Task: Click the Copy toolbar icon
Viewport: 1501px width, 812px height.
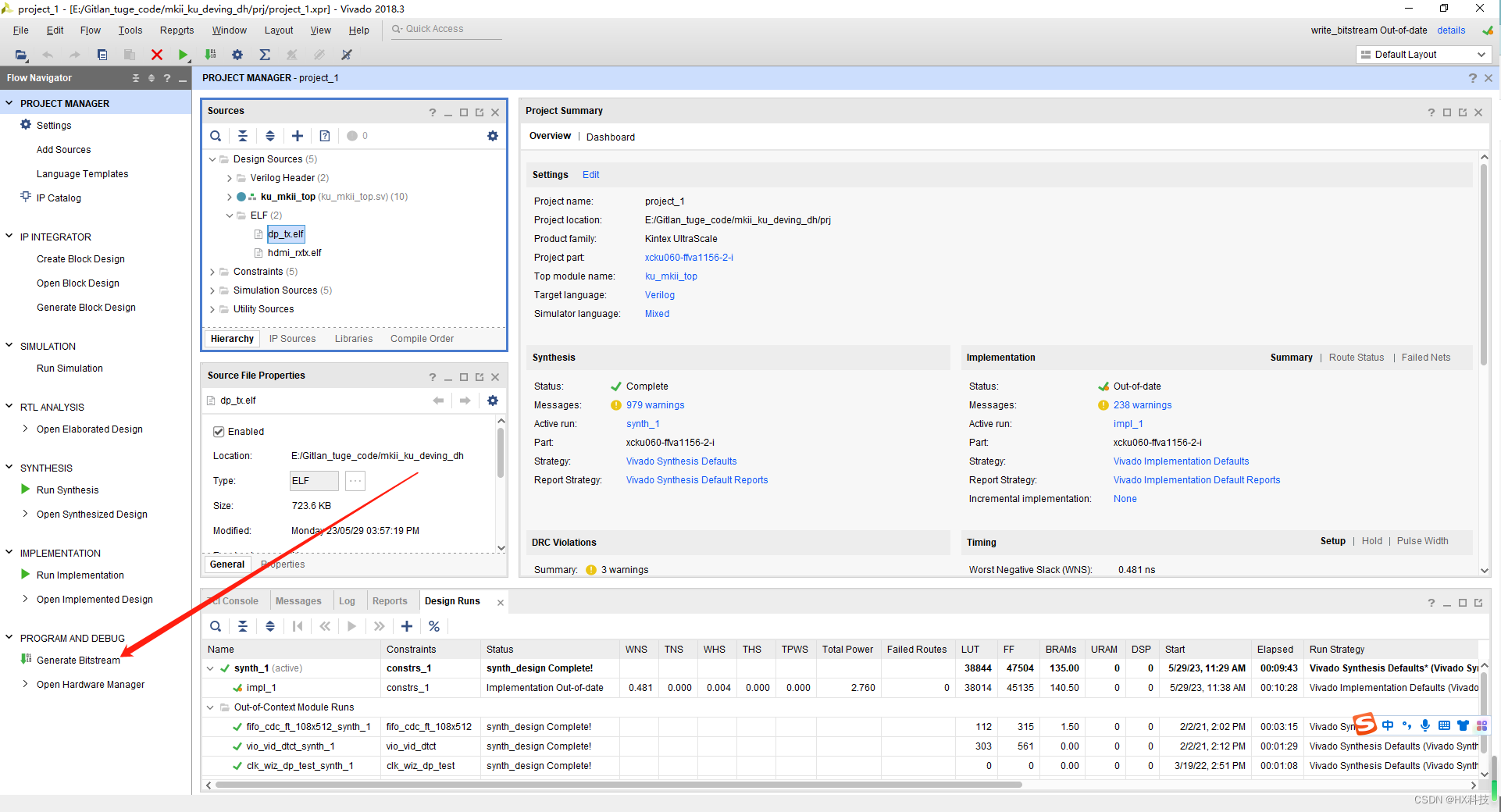Action: coord(102,55)
